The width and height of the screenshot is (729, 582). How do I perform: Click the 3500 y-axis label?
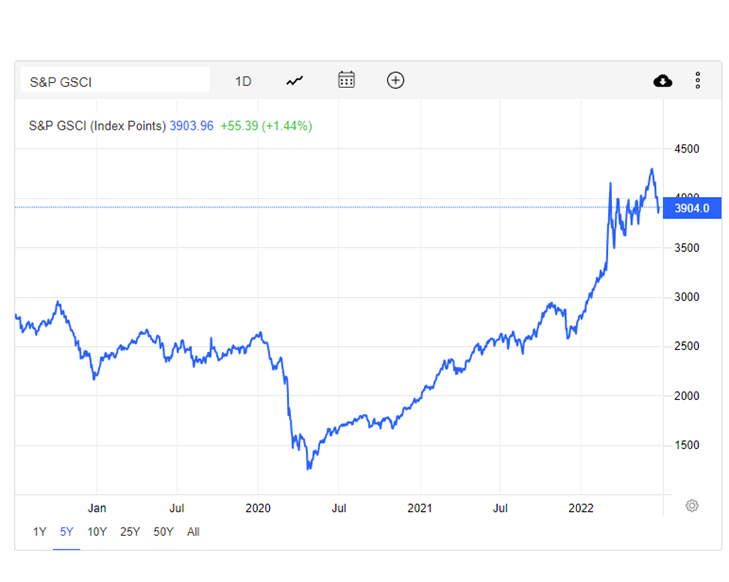pos(687,248)
